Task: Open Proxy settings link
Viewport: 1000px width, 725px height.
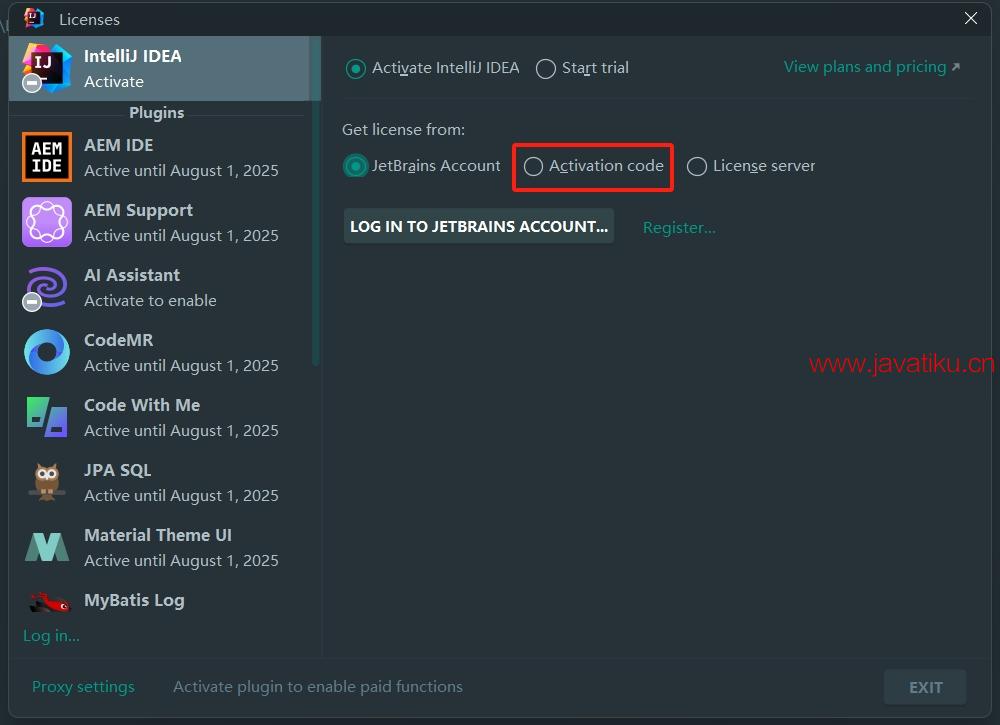Action: 83,687
